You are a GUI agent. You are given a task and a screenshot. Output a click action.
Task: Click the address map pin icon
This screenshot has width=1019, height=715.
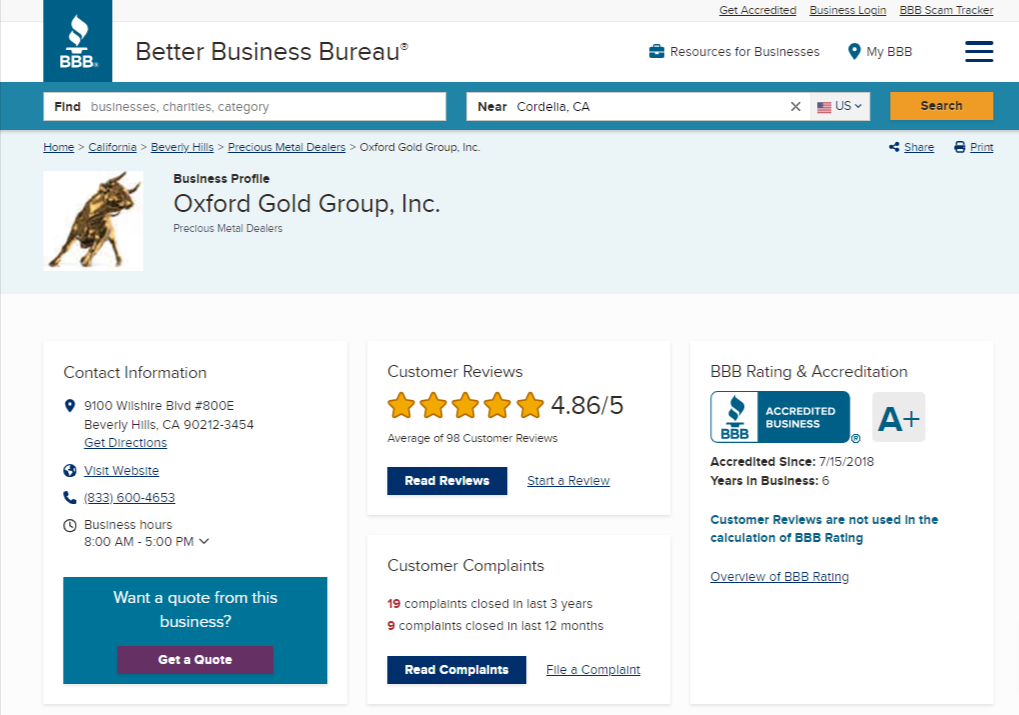[70, 406]
